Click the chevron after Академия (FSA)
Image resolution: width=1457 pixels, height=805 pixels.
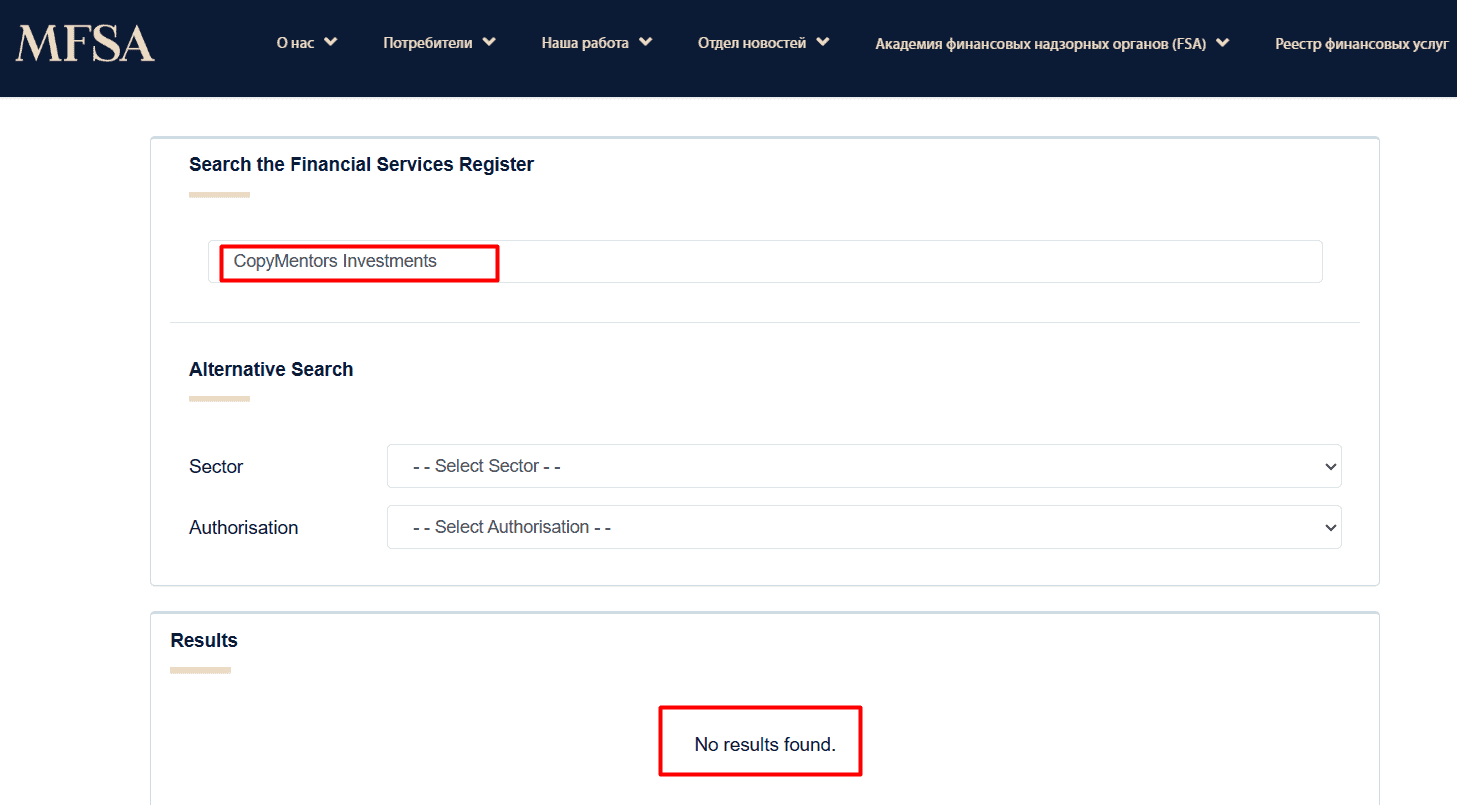pyautogui.click(x=1223, y=43)
